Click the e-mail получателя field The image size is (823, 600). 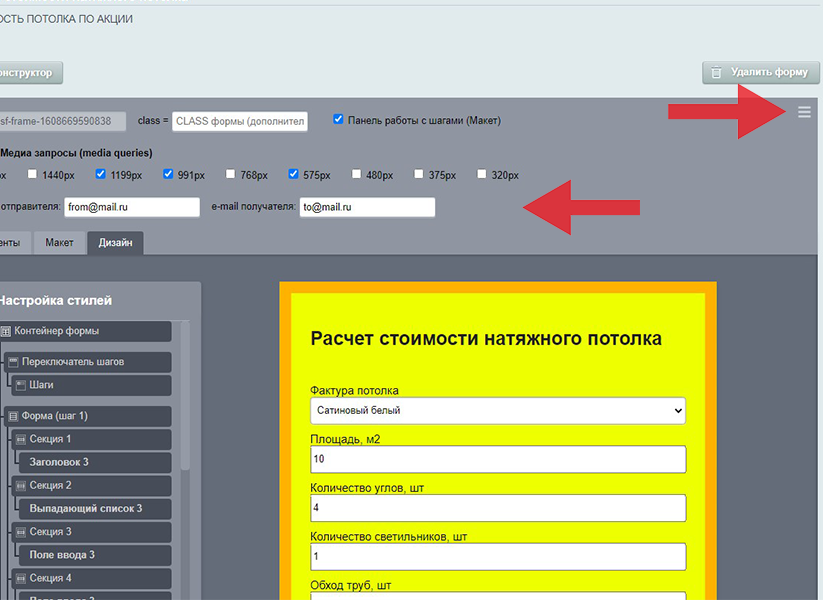point(367,207)
